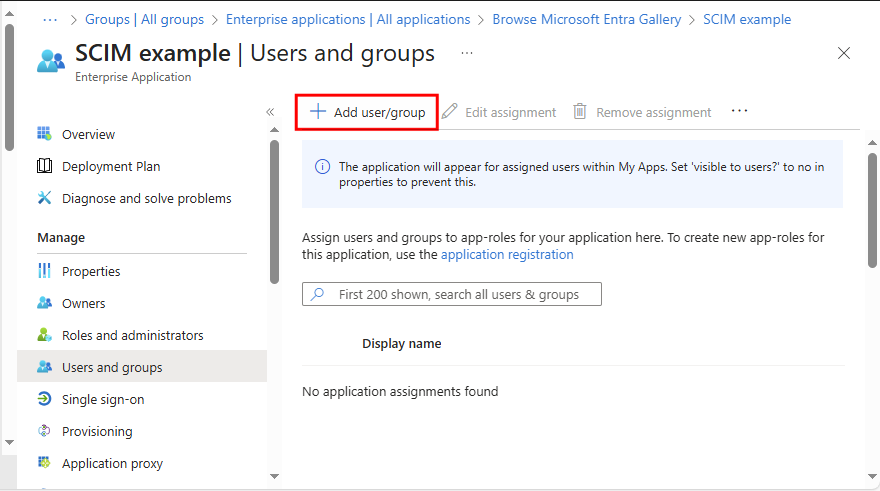Collapse the side menu with double chevron
Screen dimensions: 880x491
coord(270,112)
